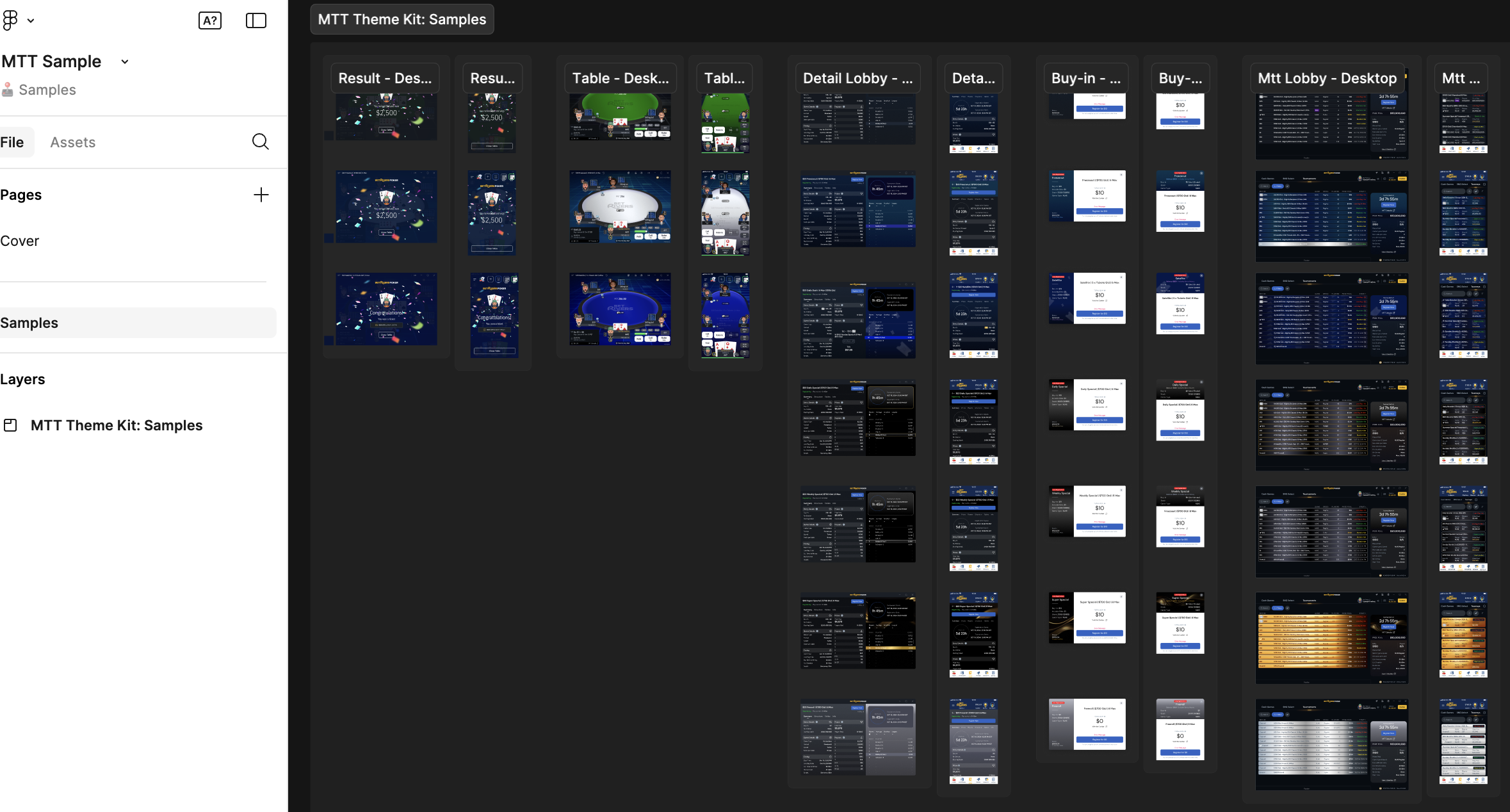Open the Figma main menu logo
Image resolution: width=1510 pixels, height=812 pixels.
click(x=10, y=20)
